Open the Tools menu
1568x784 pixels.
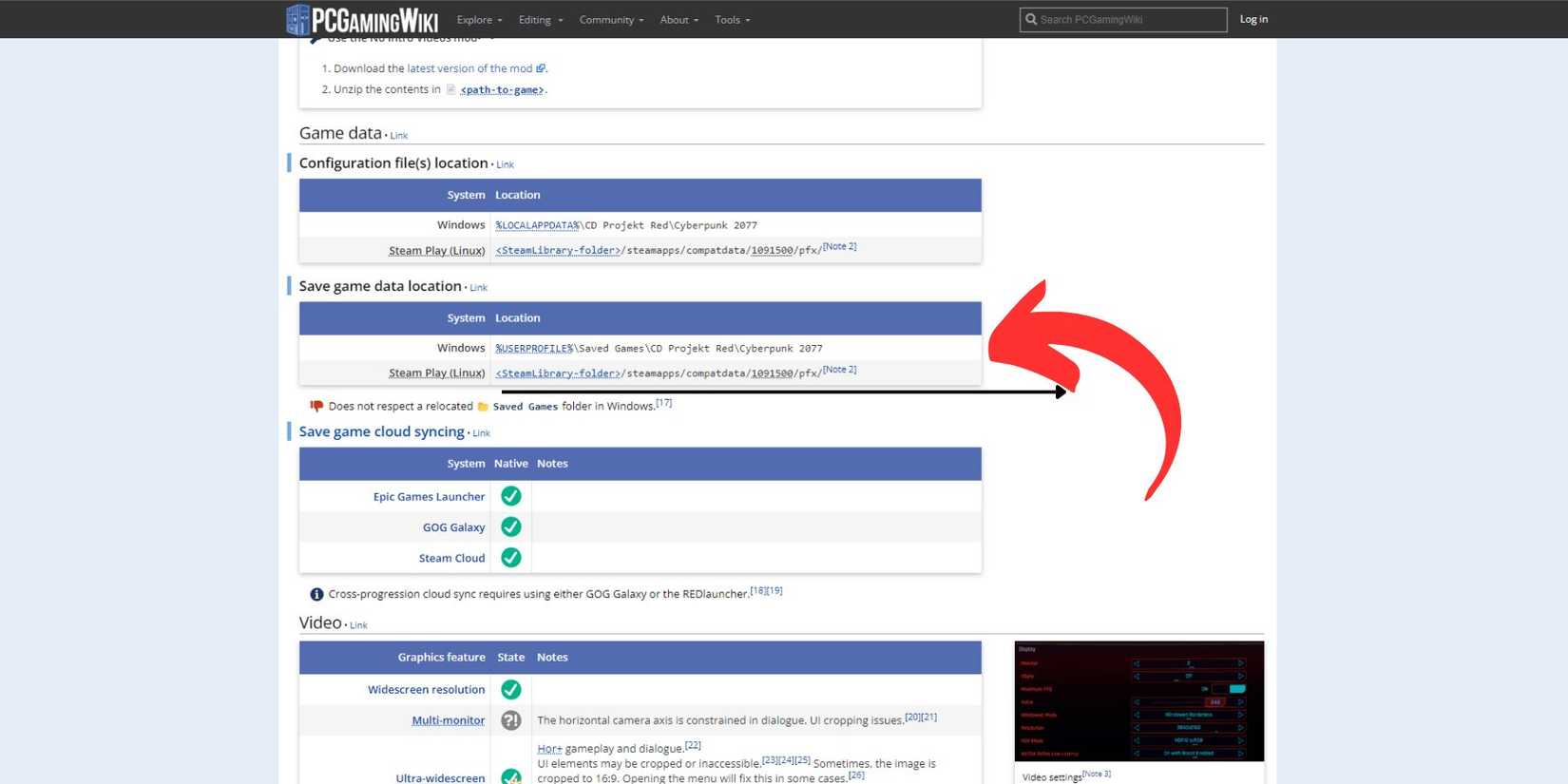point(732,20)
